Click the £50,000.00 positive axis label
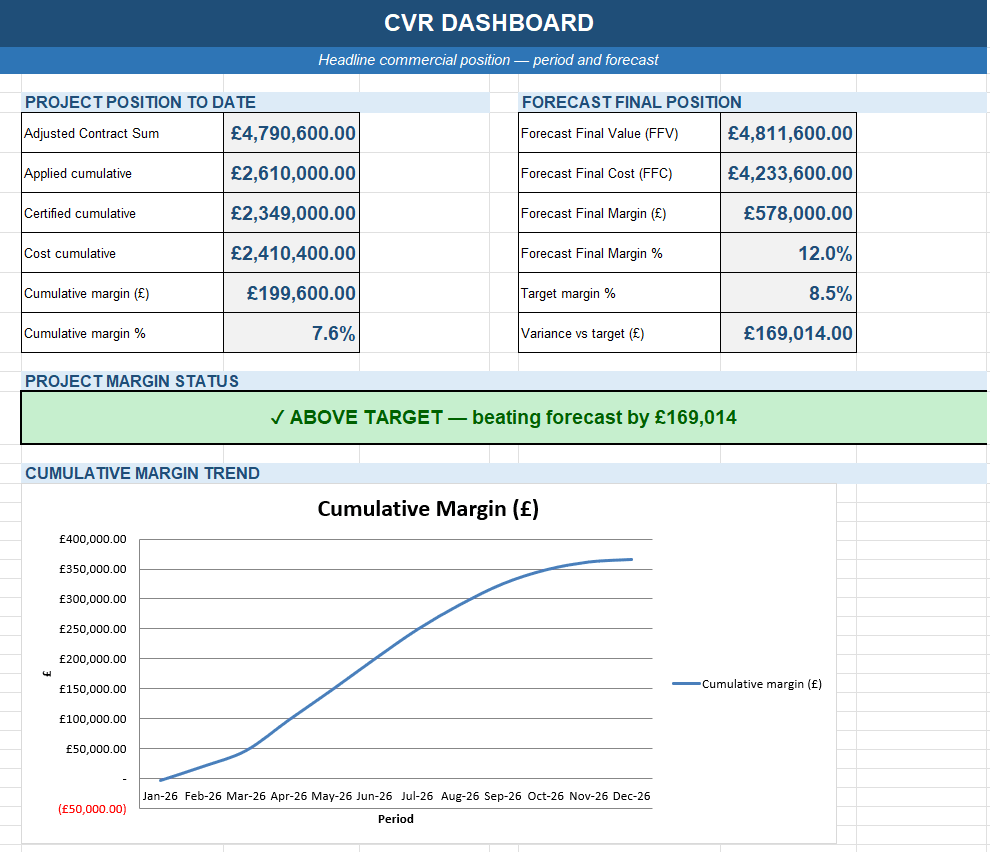 96,748
